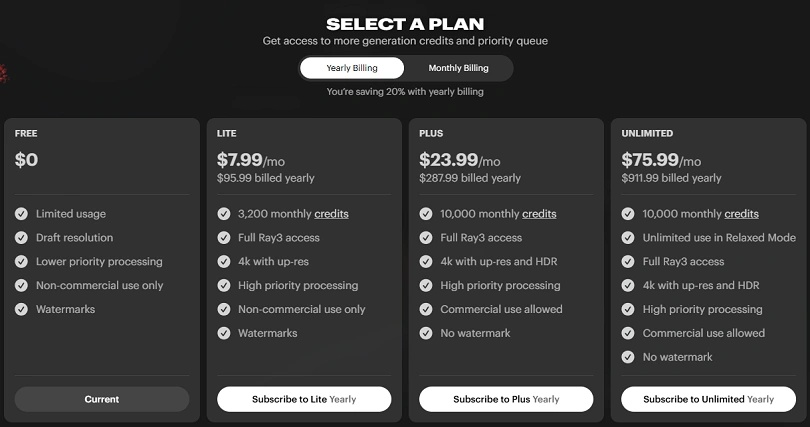Click checkmark beside 4k with up-res and HDR in Plus
The image size is (810, 427).
coord(426,262)
